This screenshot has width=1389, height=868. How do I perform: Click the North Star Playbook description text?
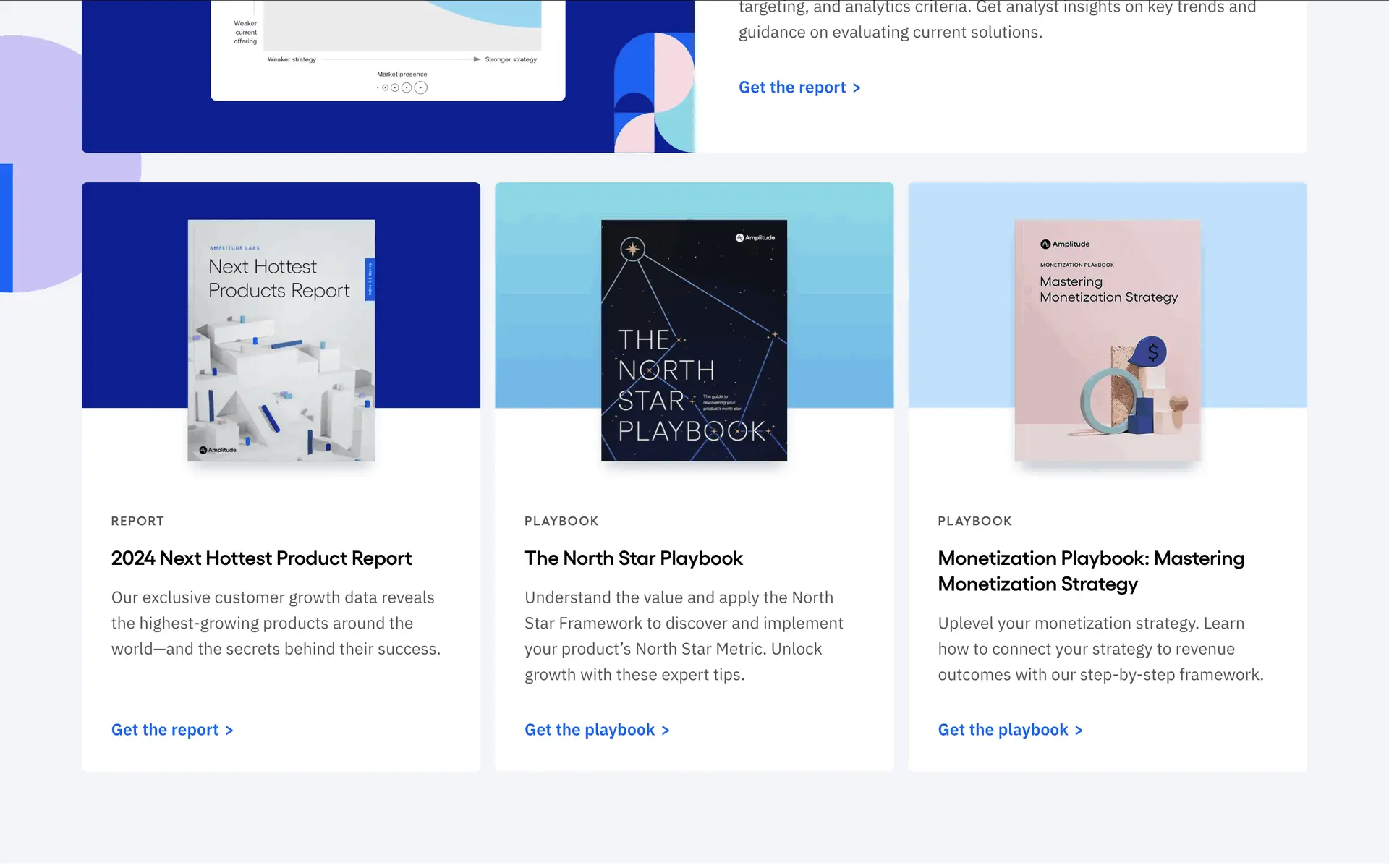[x=684, y=636]
